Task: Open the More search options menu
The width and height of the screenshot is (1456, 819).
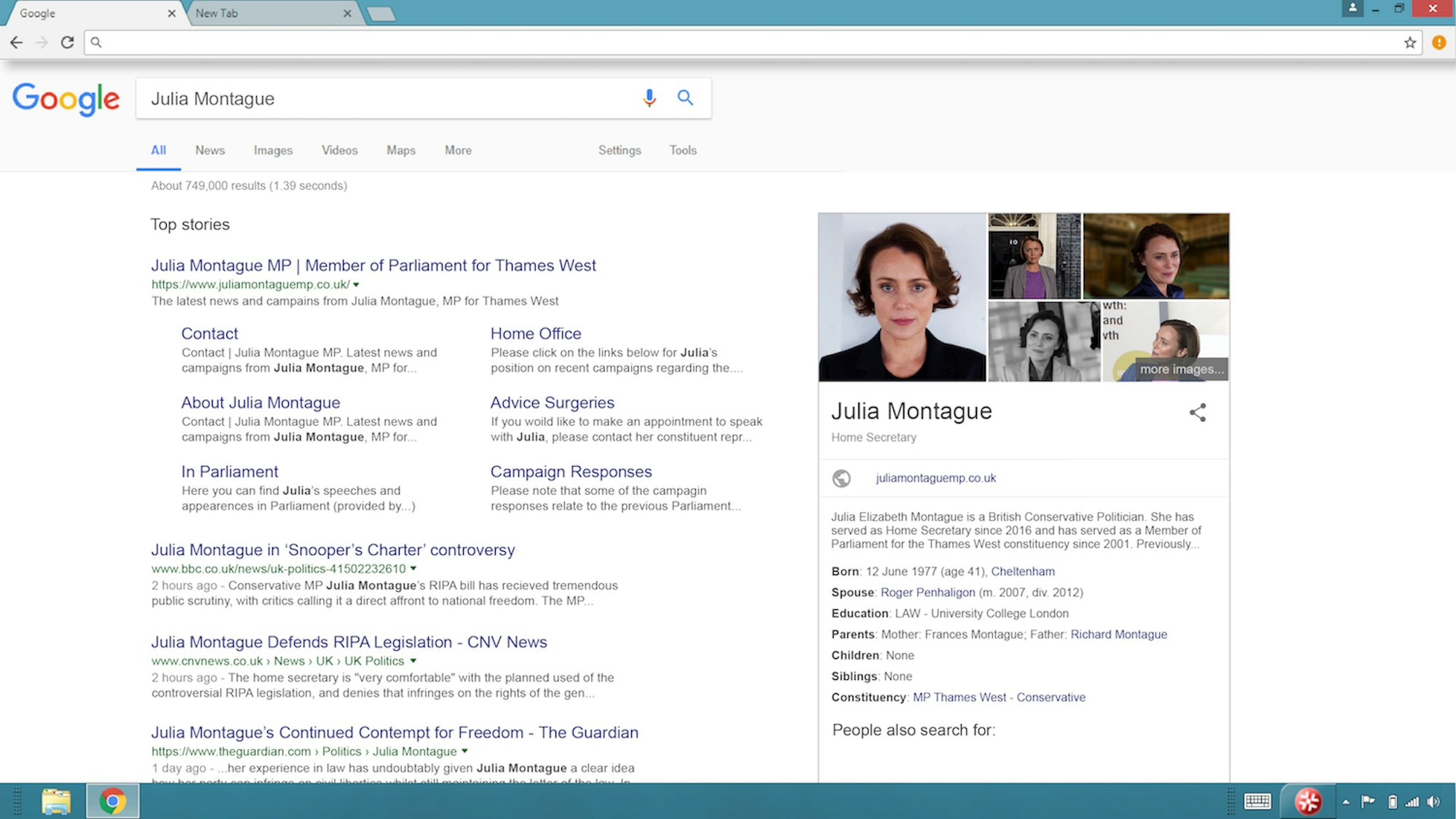Action: pyautogui.click(x=458, y=150)
